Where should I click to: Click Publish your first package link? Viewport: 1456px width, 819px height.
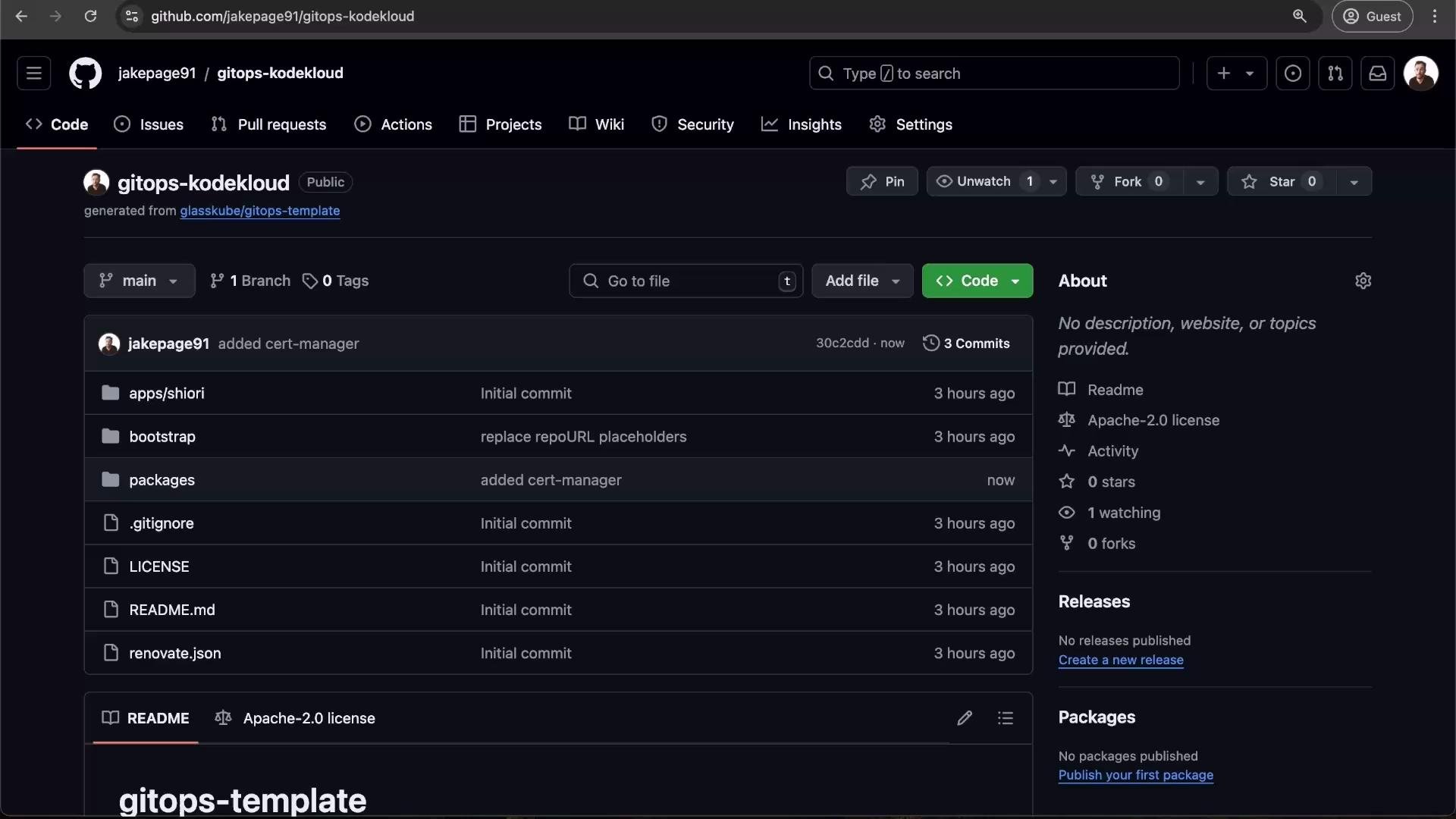[x=1136, y=775]
